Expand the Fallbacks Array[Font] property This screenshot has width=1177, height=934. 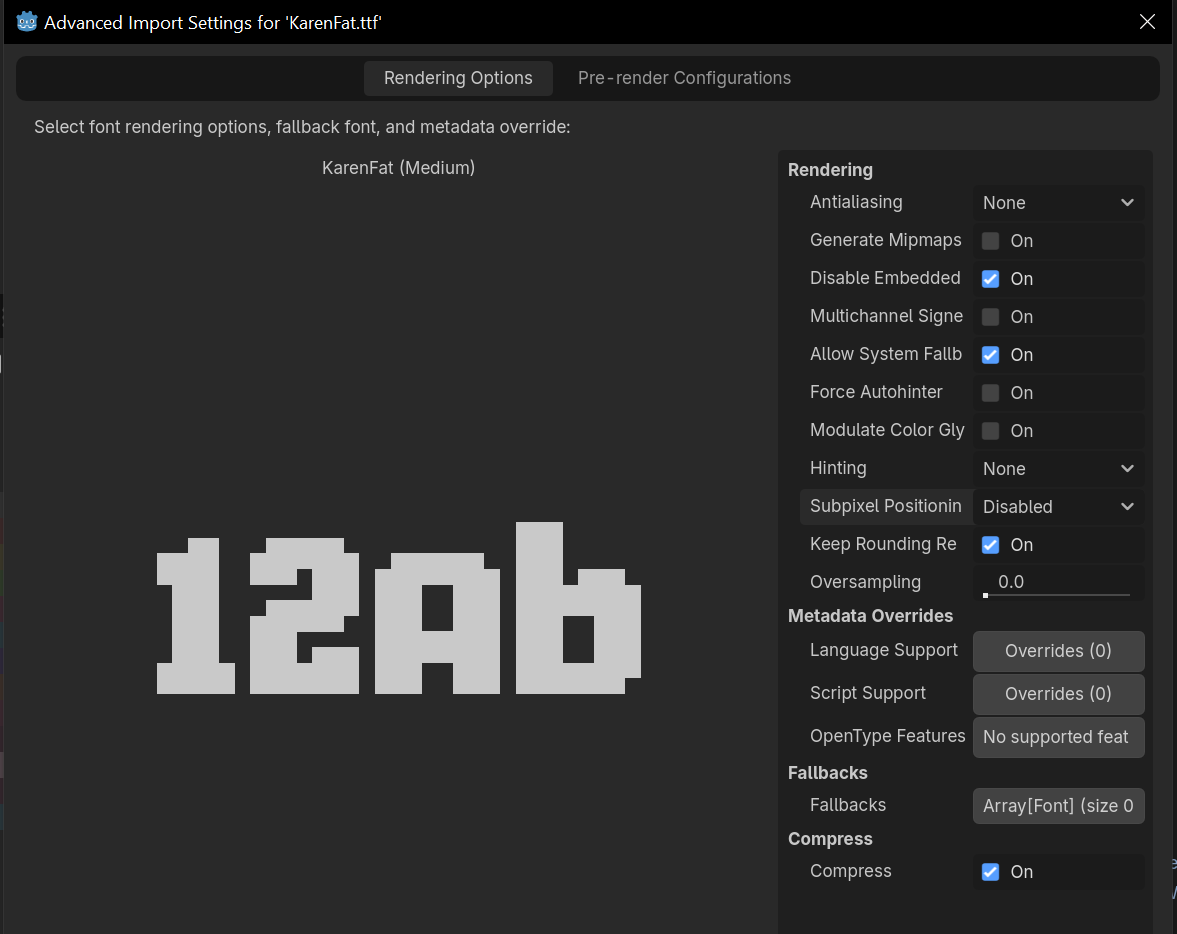pos(1058,806)
